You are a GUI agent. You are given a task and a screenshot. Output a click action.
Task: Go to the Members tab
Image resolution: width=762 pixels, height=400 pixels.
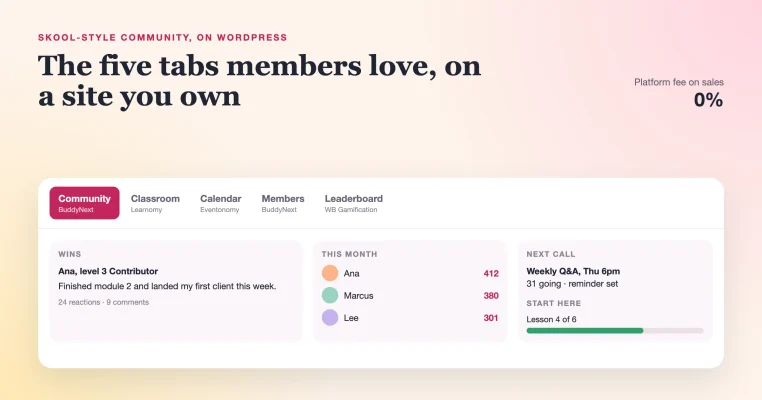pyautogui.click(x=283, y=203)
